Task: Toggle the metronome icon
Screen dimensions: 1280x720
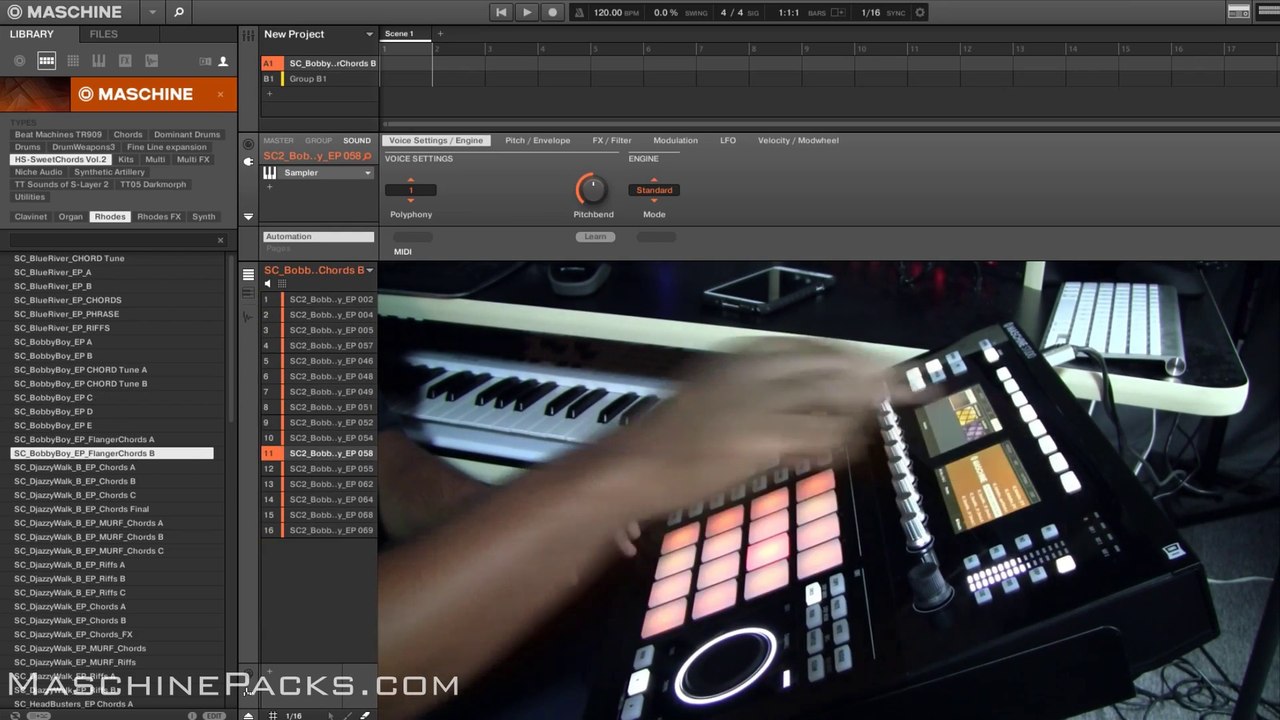Action: [580, 12]
